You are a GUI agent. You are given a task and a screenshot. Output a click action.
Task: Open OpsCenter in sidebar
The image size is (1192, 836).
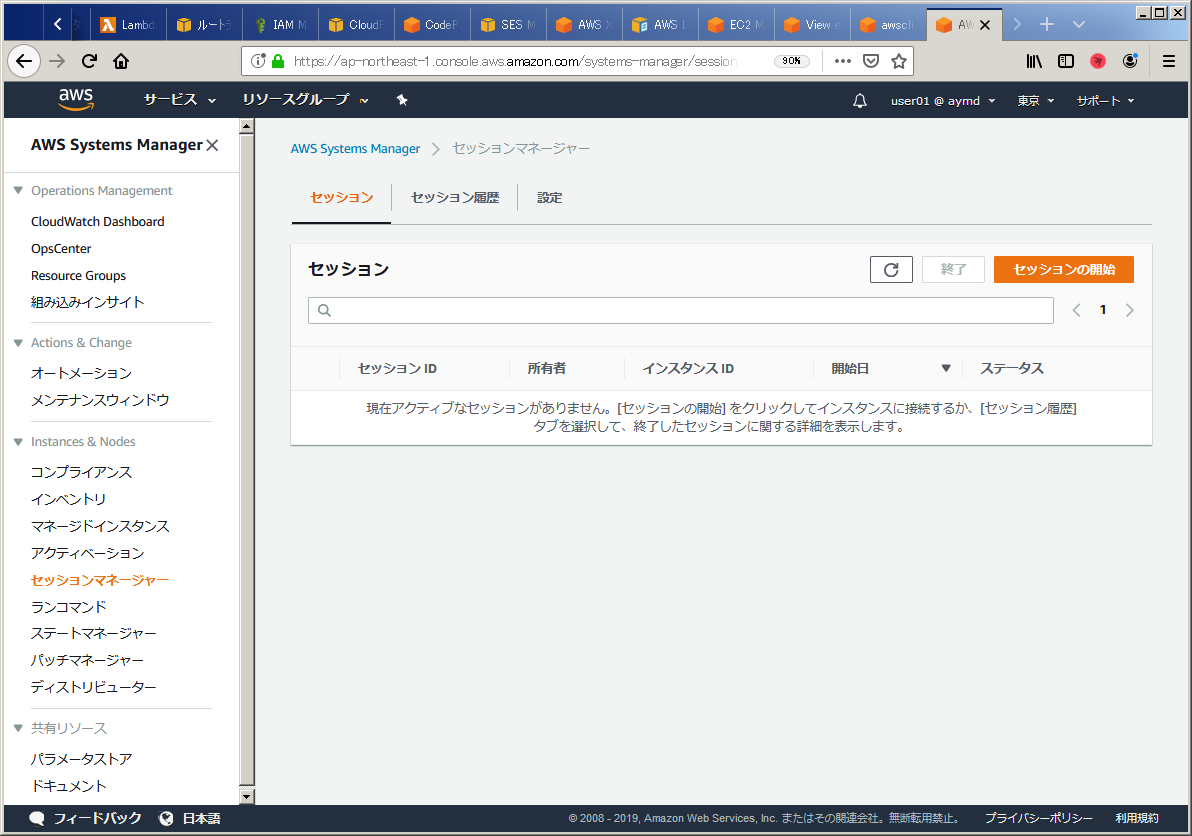click(61, 249)
